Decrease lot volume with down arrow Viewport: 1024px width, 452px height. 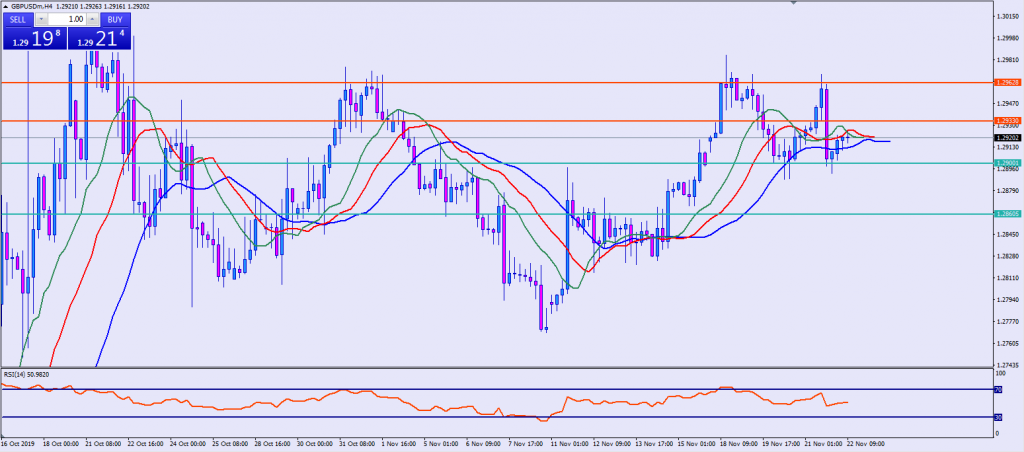(x=43, y=19)
